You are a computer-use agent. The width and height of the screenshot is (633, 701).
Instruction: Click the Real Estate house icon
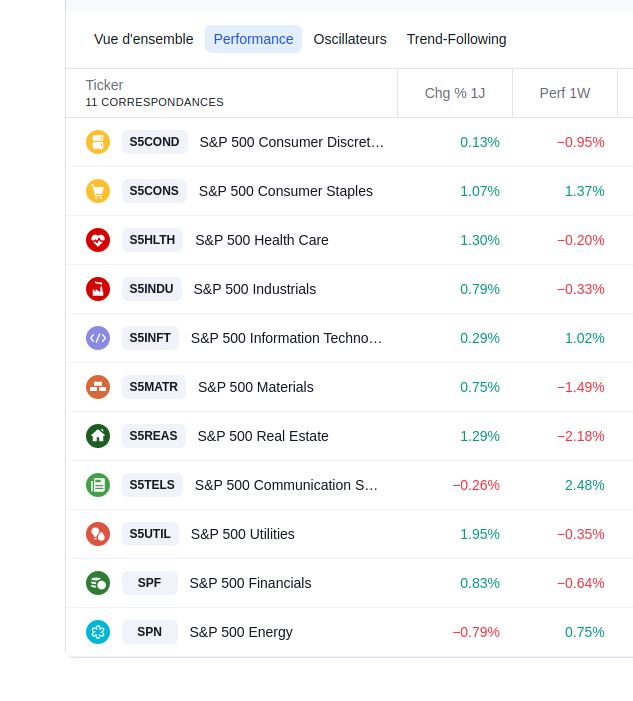[97, 436]
